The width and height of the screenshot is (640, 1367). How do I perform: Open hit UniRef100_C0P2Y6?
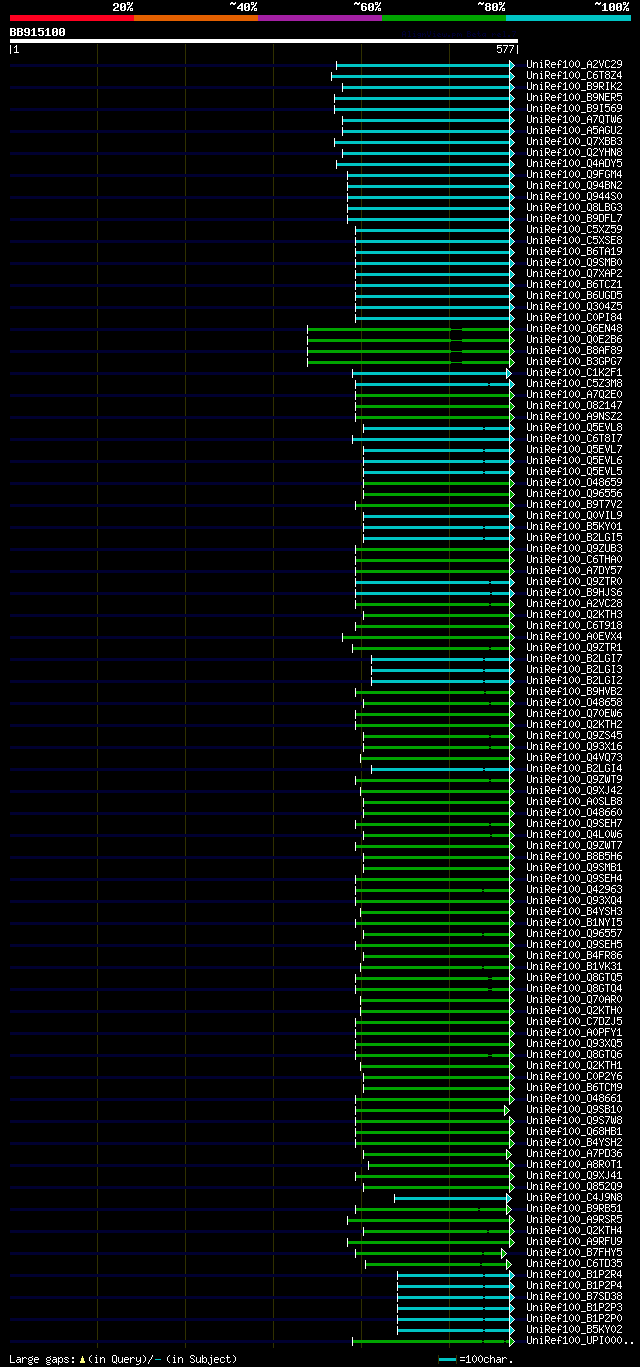point(574,1076)
